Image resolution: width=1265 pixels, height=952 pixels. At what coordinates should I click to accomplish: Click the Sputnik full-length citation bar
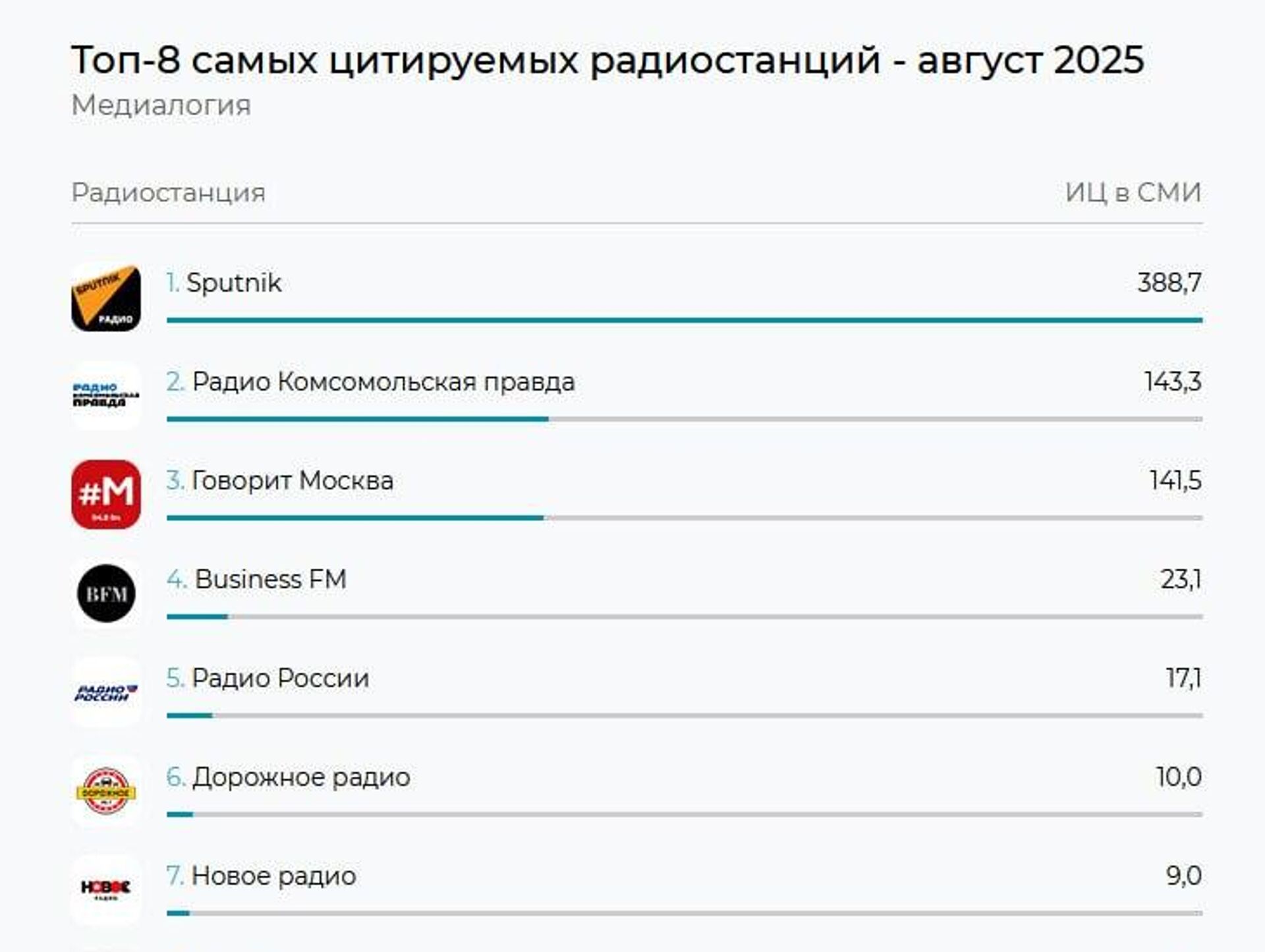tap(684, 320)
